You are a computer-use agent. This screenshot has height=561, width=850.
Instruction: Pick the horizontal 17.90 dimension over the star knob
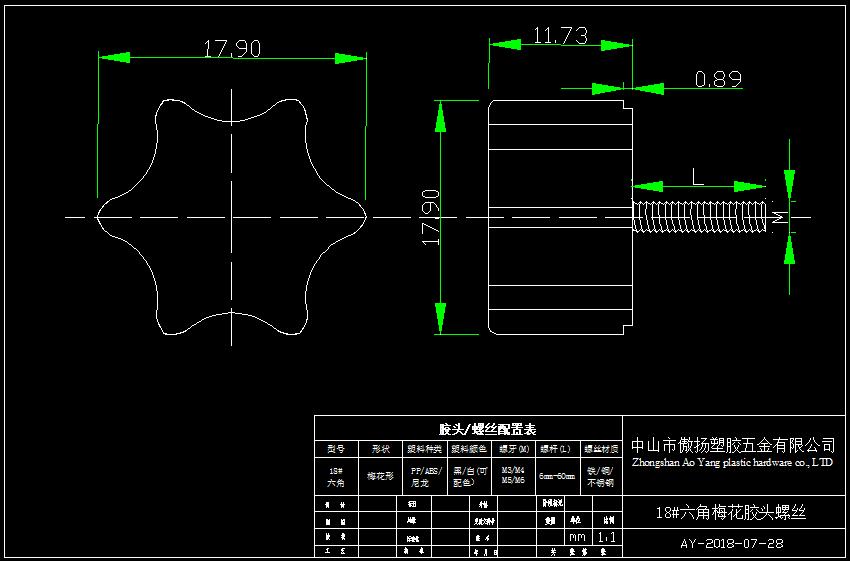232,49
